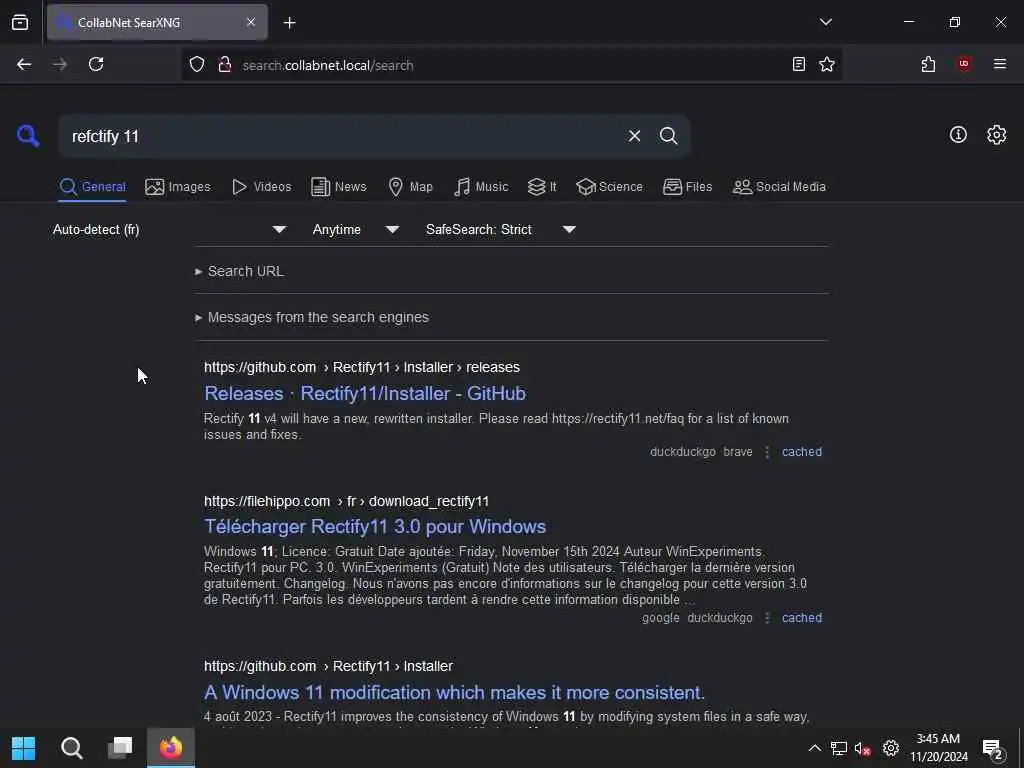Close the CollabNet SearXNG tab
Image resolution: width=1024 pixels, height=768 pixels.
251,22
